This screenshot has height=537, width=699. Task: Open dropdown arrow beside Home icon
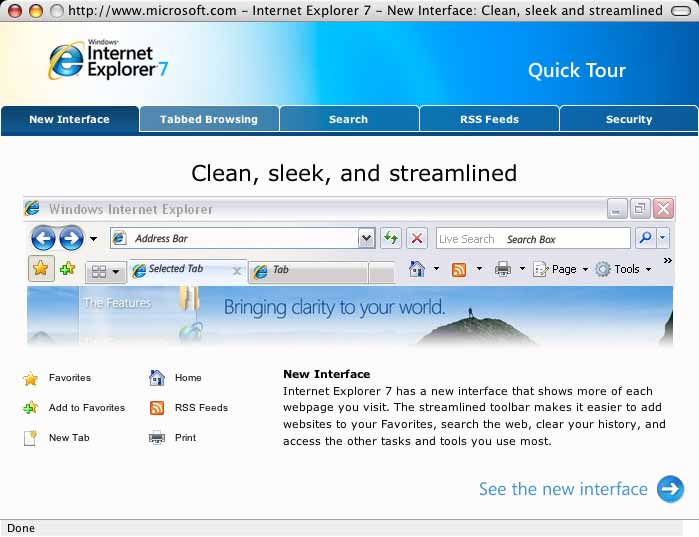436,268
